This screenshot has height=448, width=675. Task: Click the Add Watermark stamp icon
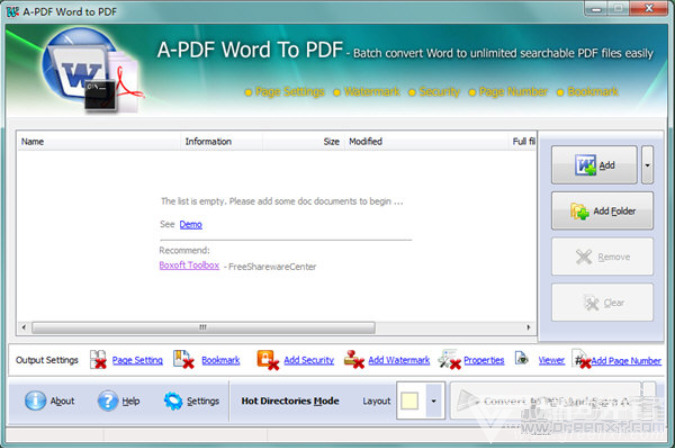354,359
